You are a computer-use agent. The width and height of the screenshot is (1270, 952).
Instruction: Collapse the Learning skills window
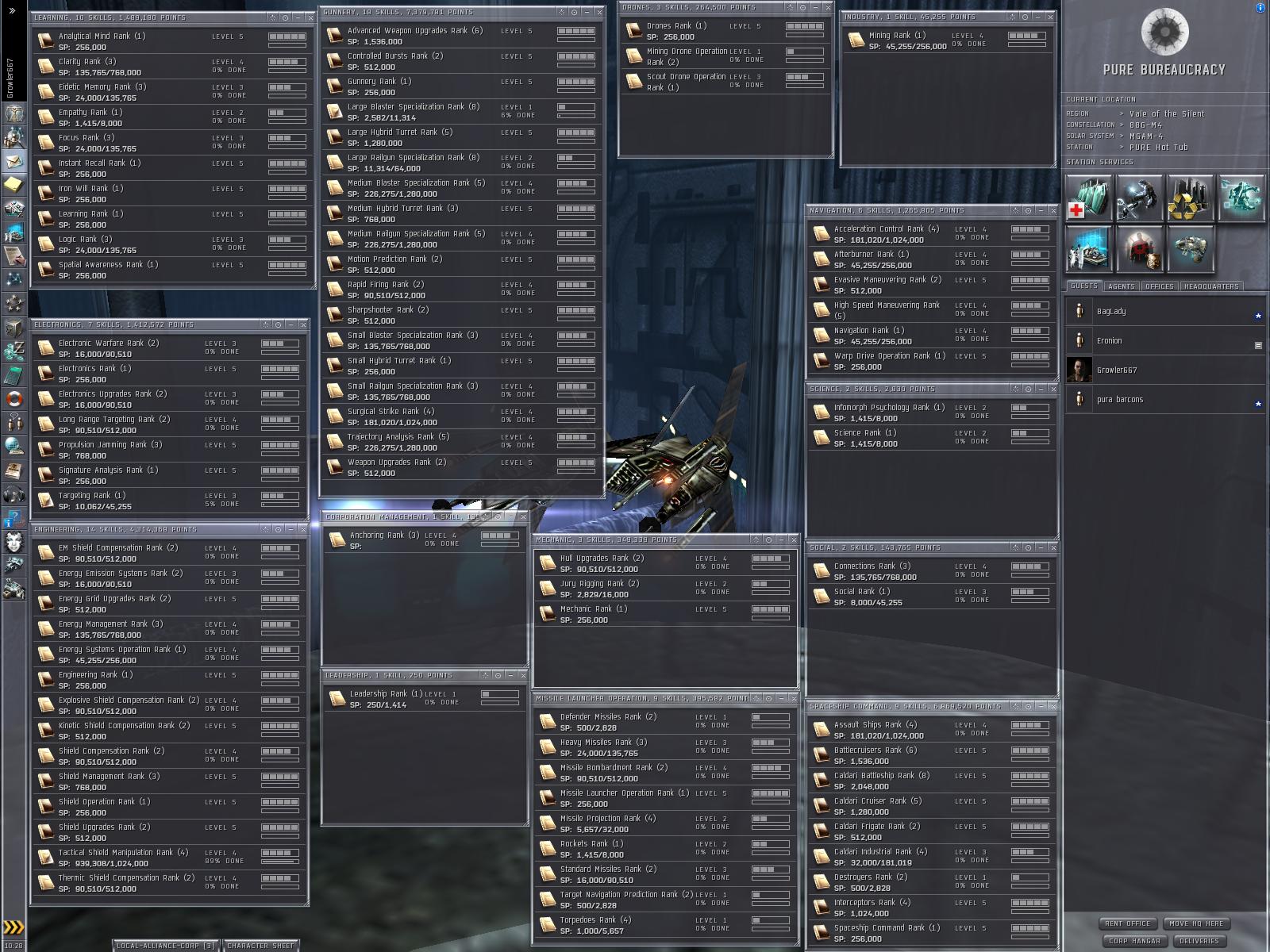298,17
